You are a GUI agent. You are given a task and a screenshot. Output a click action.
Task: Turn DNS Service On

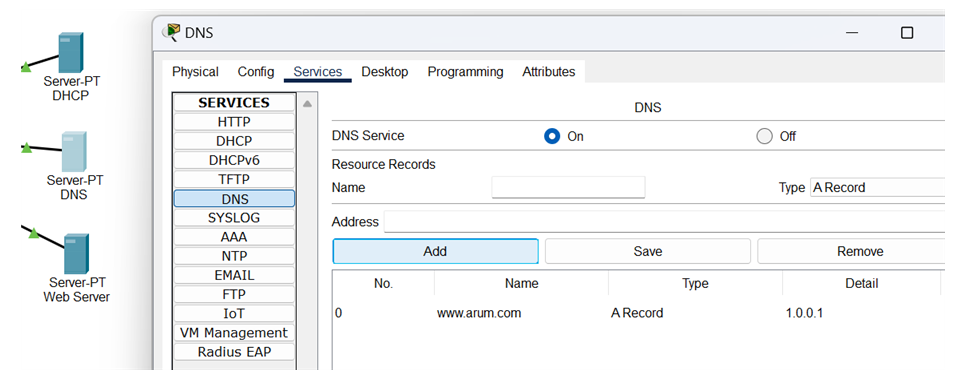pos(552,136)
